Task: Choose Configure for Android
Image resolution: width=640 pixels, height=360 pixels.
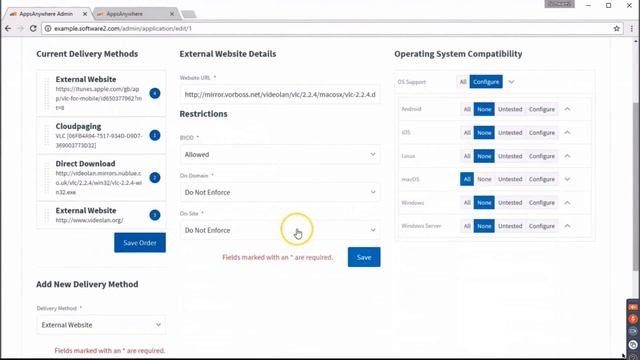Action: [x=542, y=109]
